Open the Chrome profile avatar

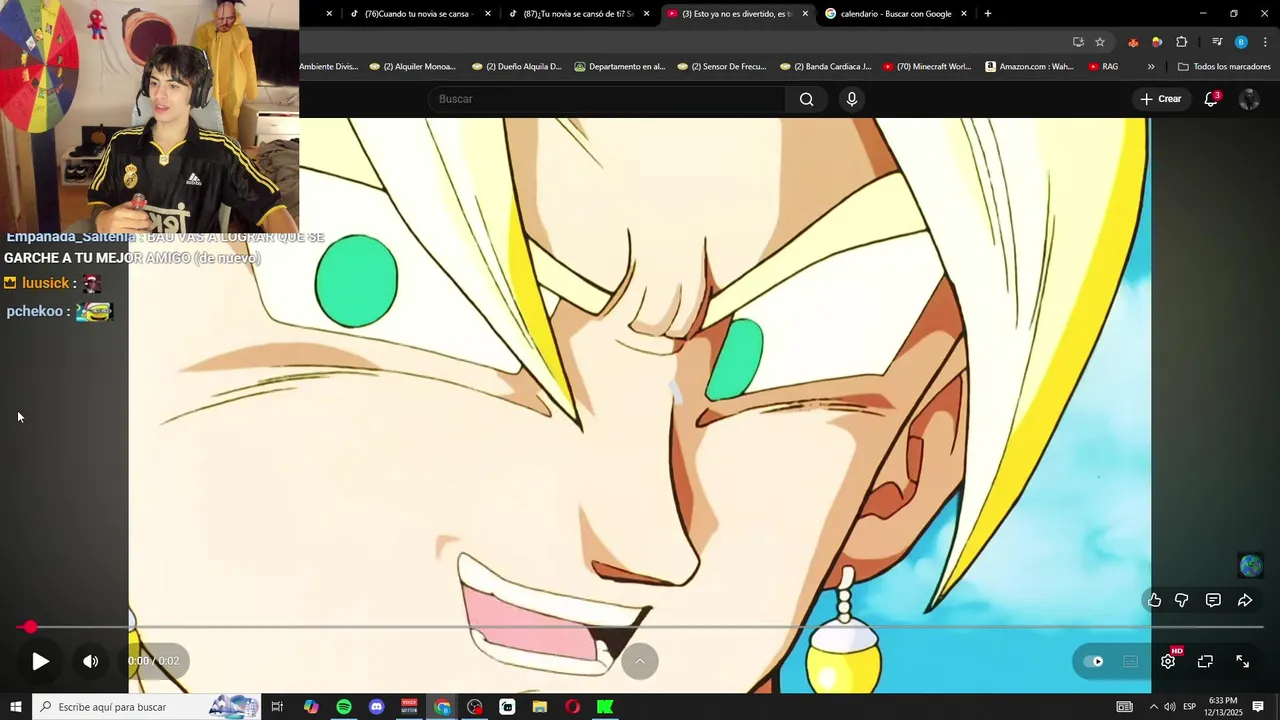pos(1241,42)
